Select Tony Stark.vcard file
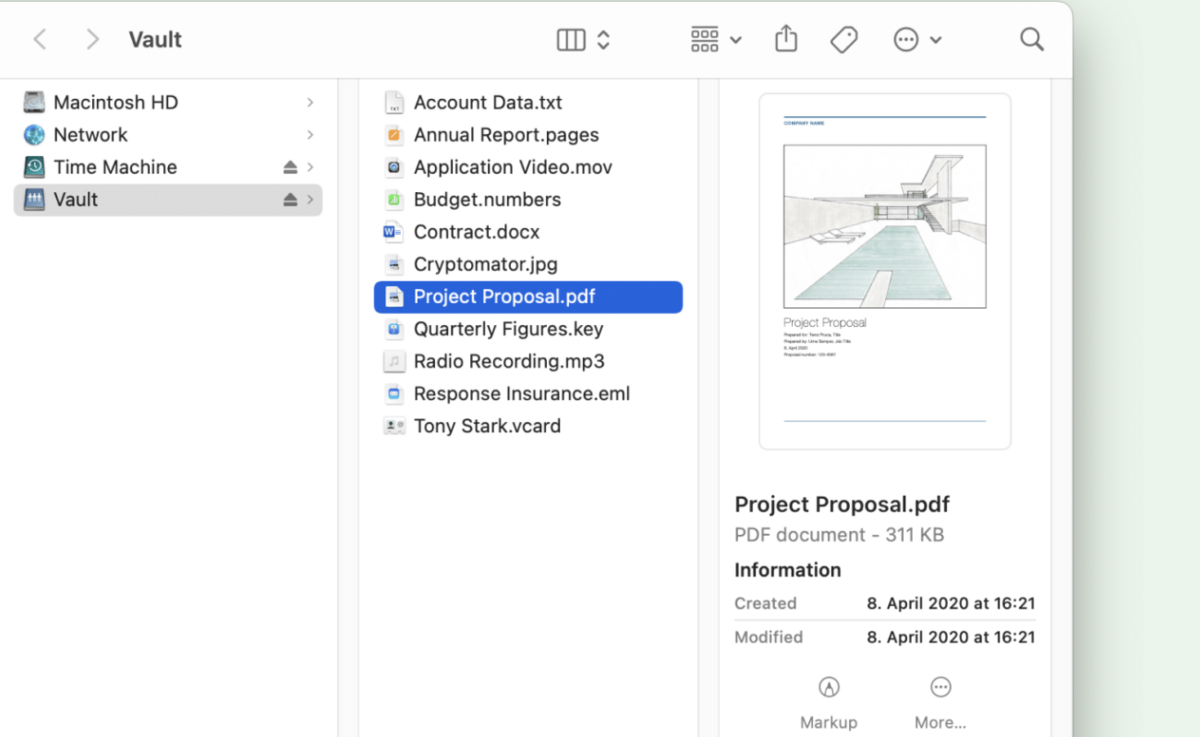The height and width of the screenshot is (737, 1200). 487,426
